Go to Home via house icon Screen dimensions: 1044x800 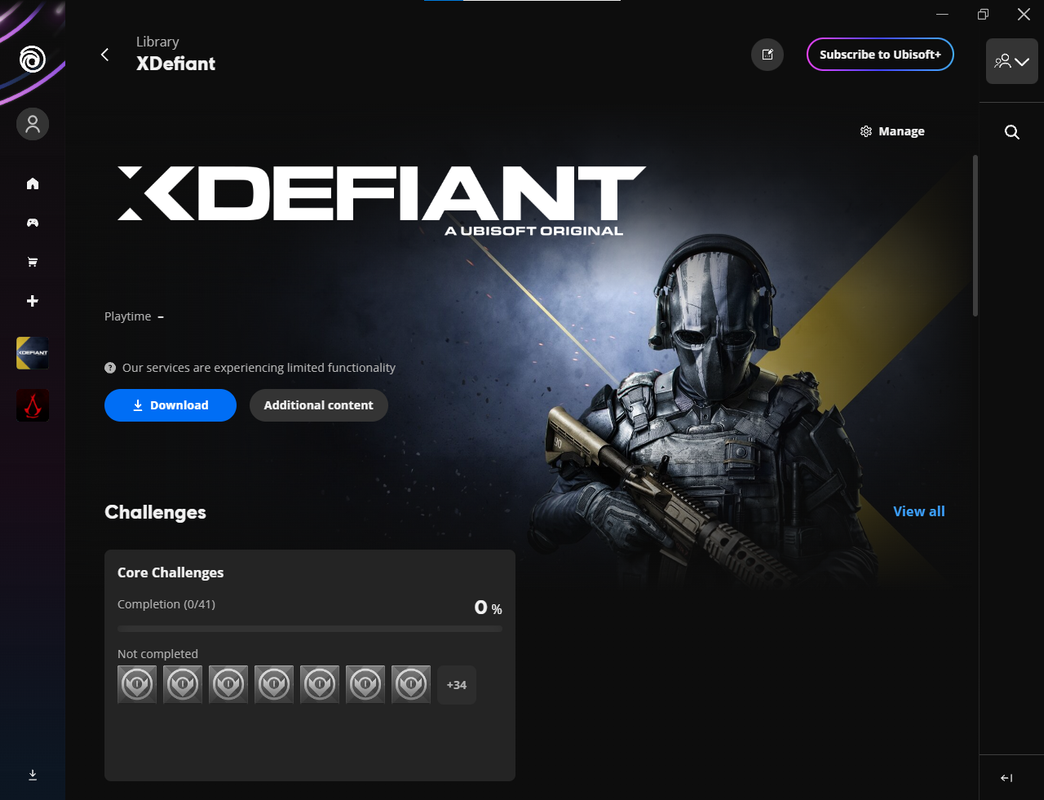click(32, 183)
